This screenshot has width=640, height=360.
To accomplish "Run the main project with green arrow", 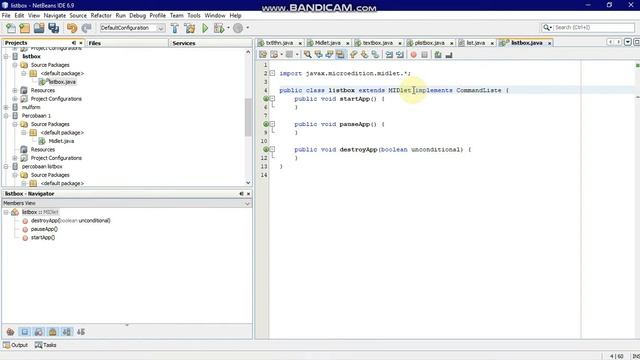I will pyautogui.click(x=205, y=28).
